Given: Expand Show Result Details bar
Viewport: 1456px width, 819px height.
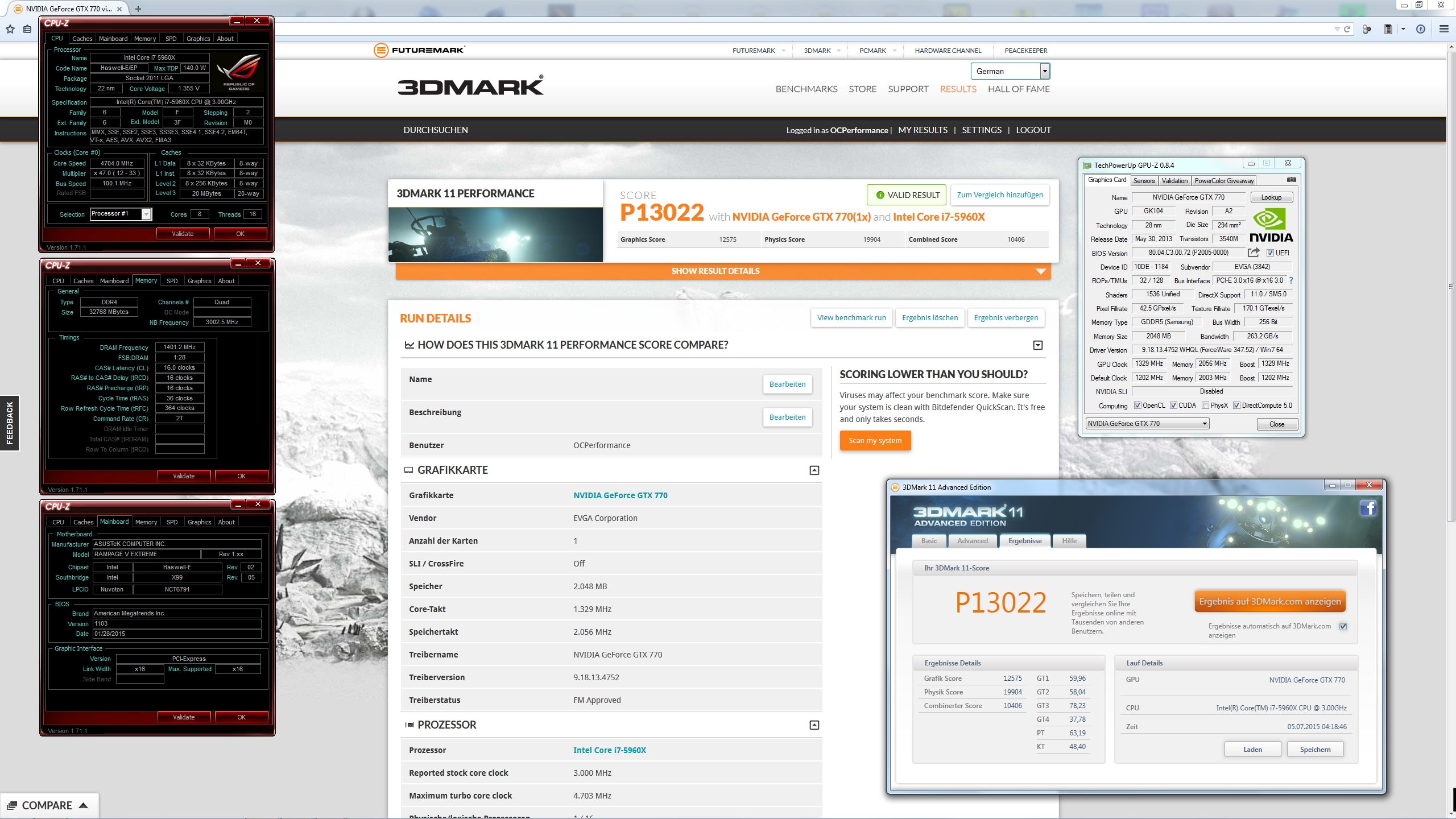Looking at the screenshot, I should click(723, 271).
